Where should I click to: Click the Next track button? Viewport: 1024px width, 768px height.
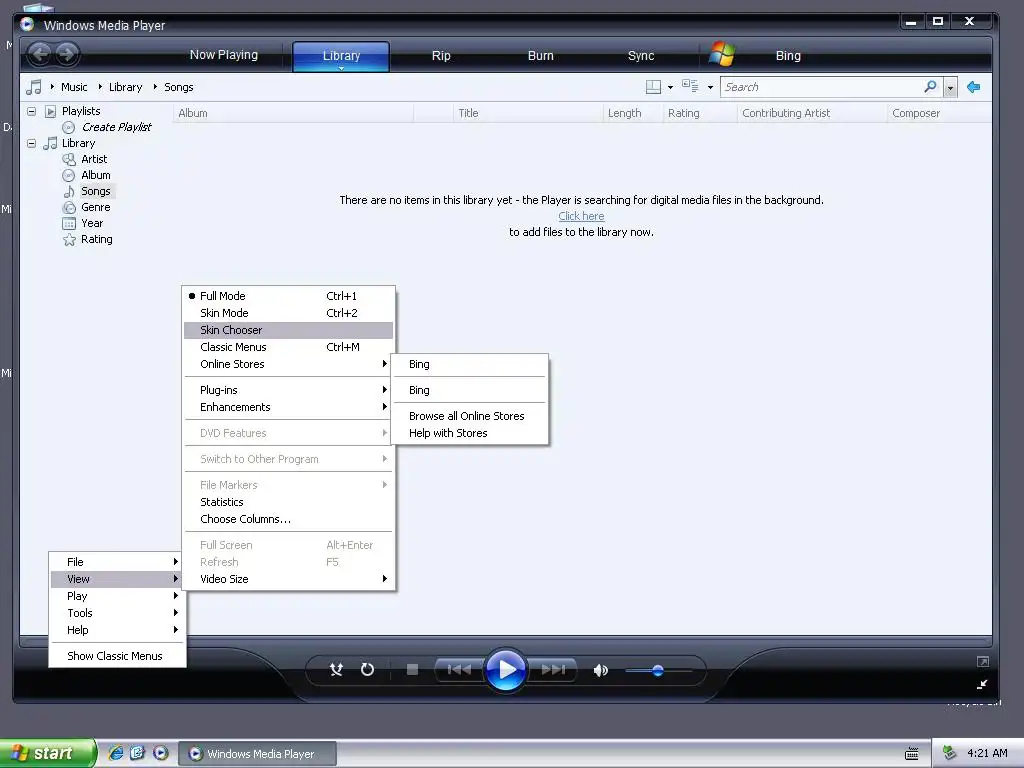(553, 669)
